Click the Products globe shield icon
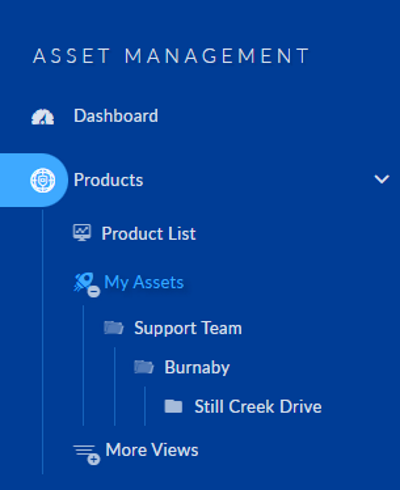Screen dimensions: 400x490 click(x=43, y=180)
